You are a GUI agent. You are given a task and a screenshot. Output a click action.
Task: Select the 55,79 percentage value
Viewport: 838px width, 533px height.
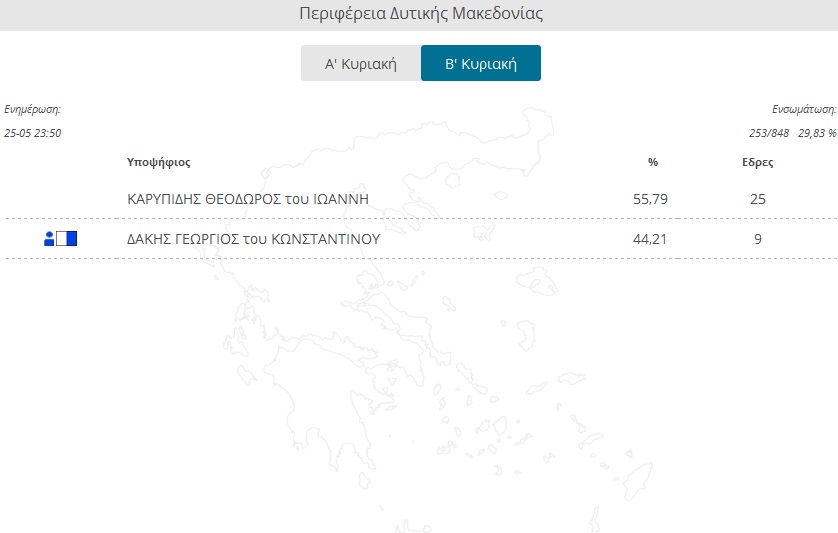pyautogui.click(x=650, y=199)
